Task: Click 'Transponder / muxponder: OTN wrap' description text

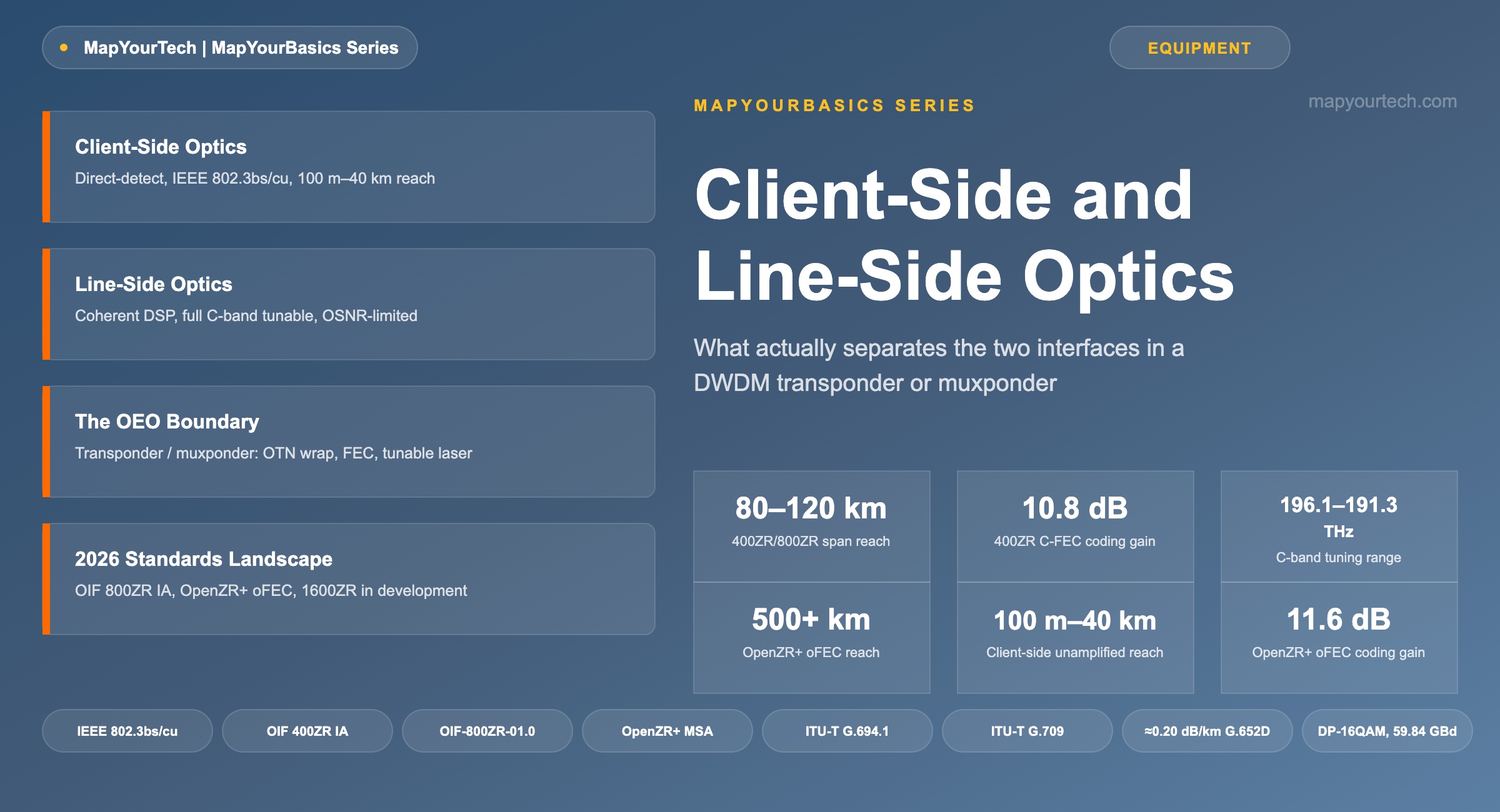Action: (x=274, y=453)
